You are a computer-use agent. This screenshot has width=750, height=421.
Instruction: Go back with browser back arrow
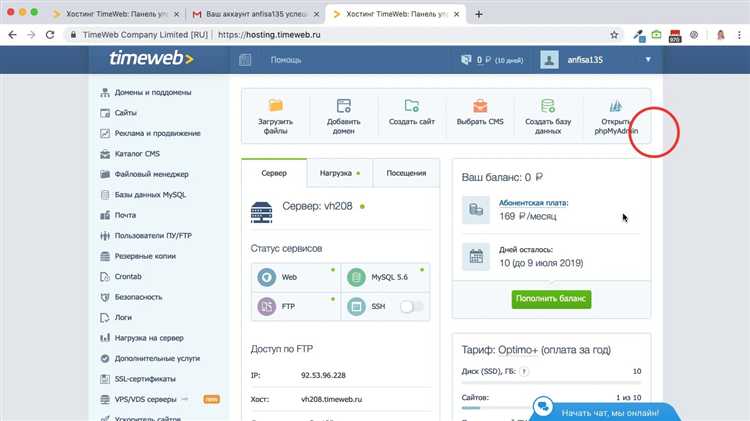coord(12,34)
